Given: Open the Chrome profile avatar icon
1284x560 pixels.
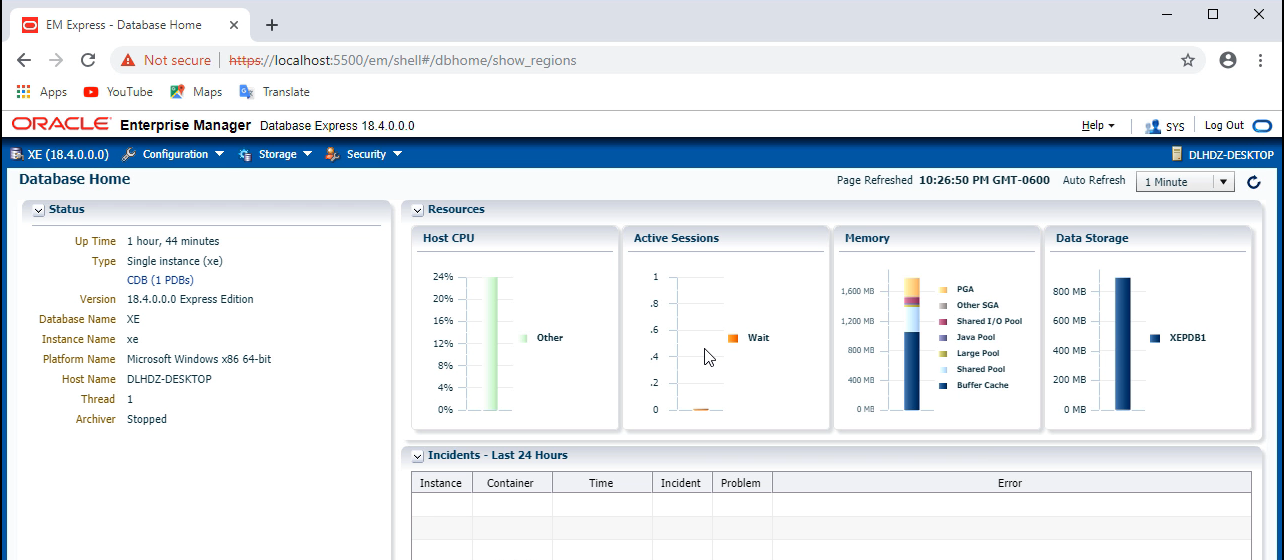Looking at the screenshot, I should (1228, 60).
